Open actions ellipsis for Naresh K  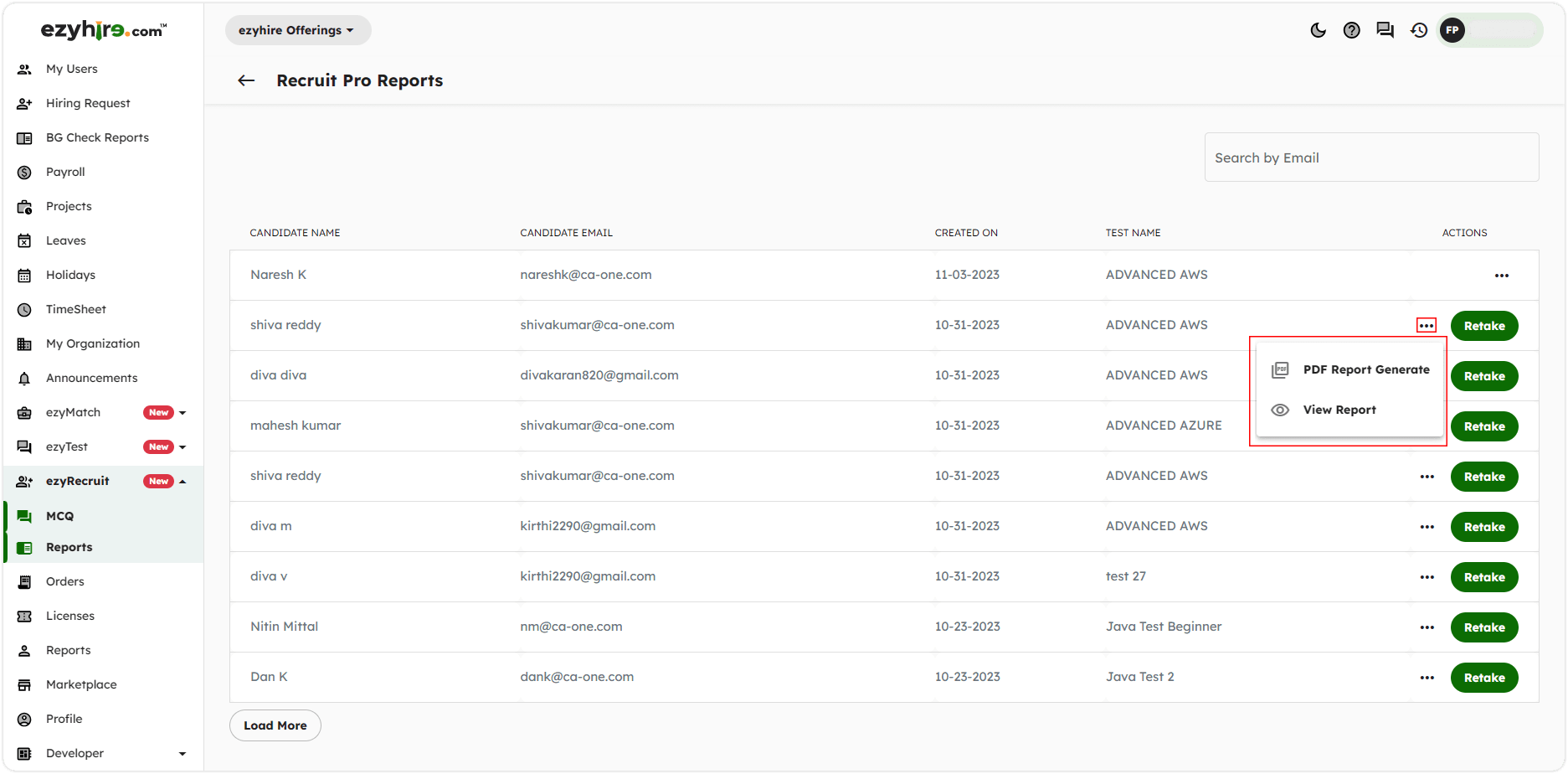[1502, 276]
